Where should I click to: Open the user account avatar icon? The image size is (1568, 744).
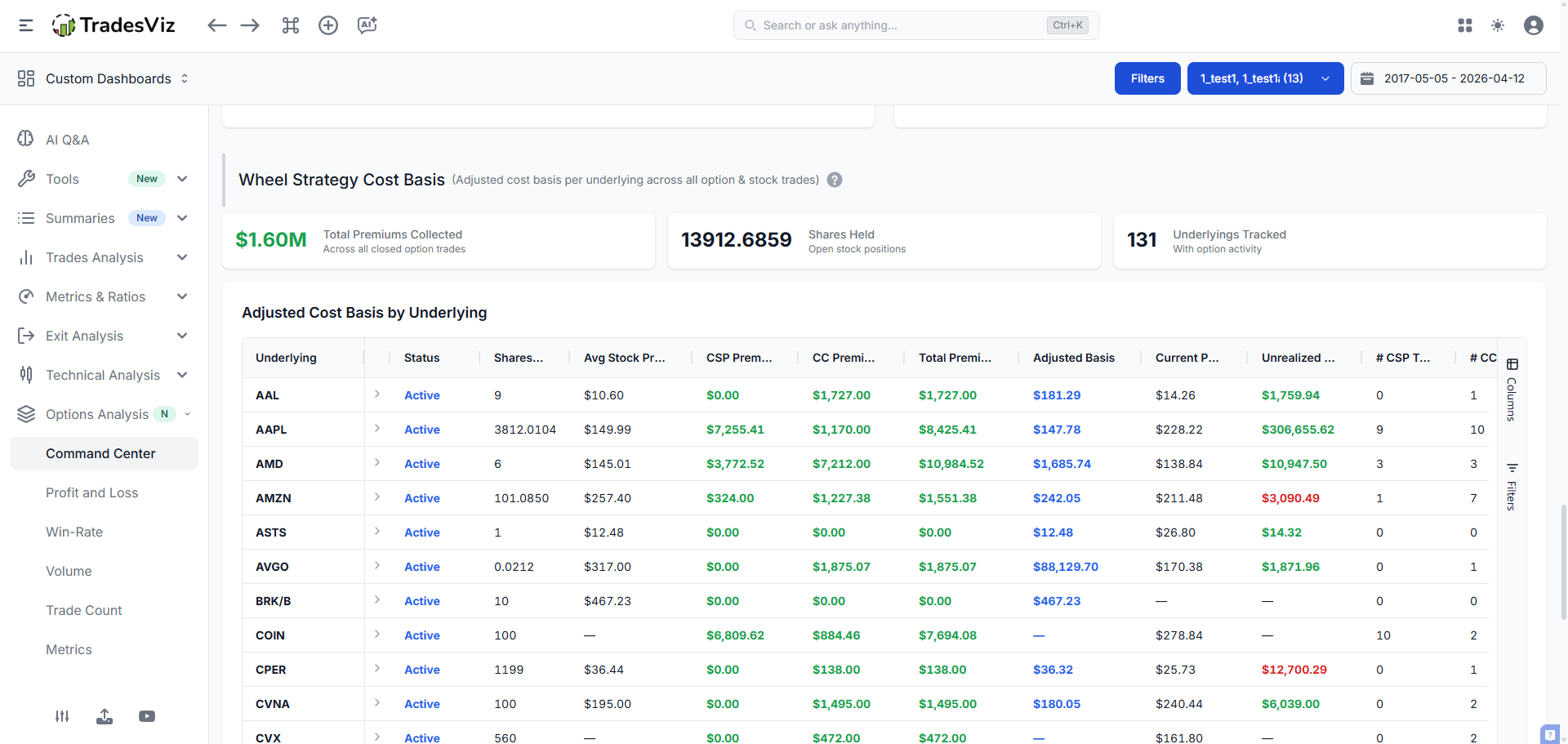tap(1533, 25)
